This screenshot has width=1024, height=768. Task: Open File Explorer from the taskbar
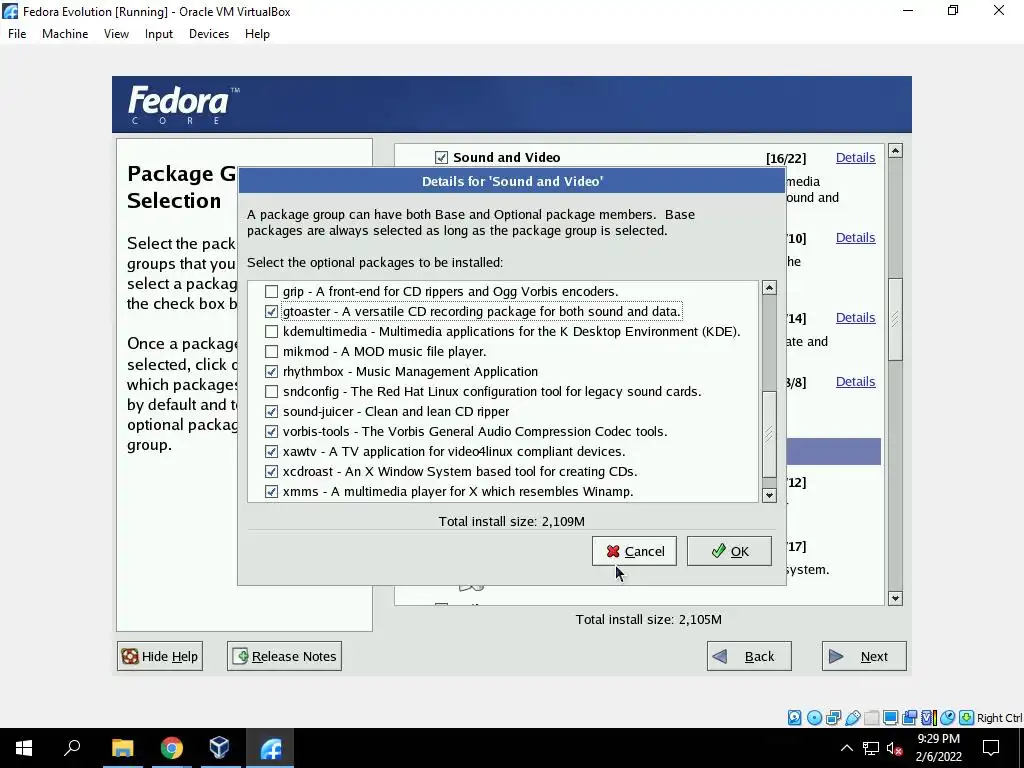[x=122, y=748]
